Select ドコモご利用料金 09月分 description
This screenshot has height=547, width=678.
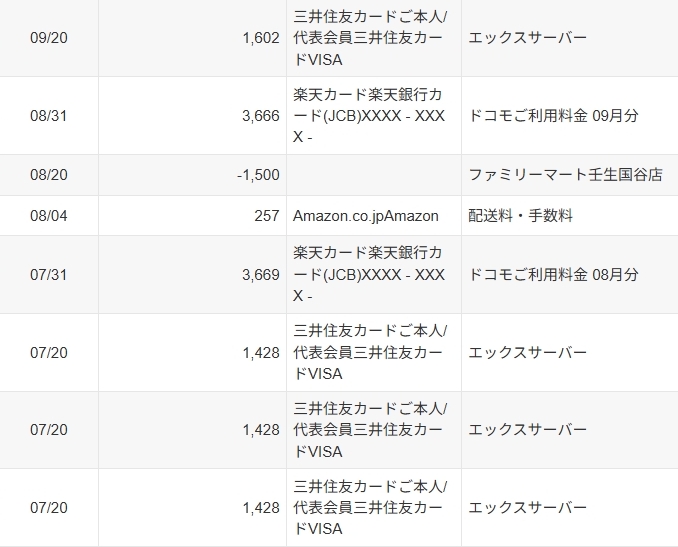(554, 116)
